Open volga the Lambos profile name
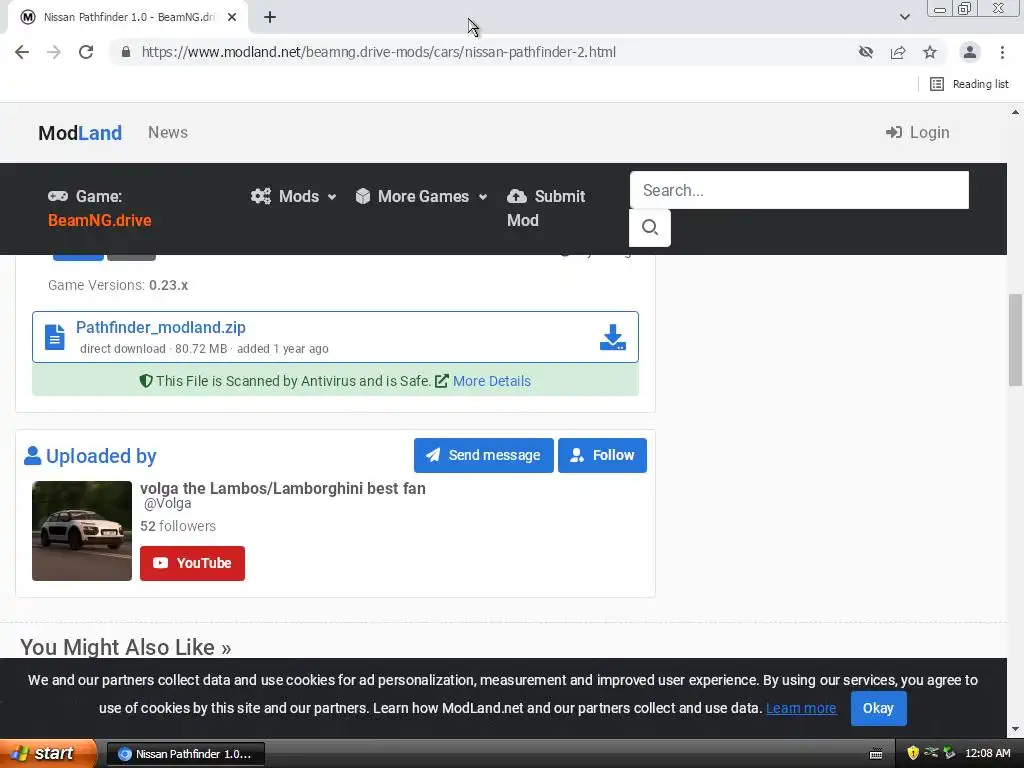 [x=282, y=488]
